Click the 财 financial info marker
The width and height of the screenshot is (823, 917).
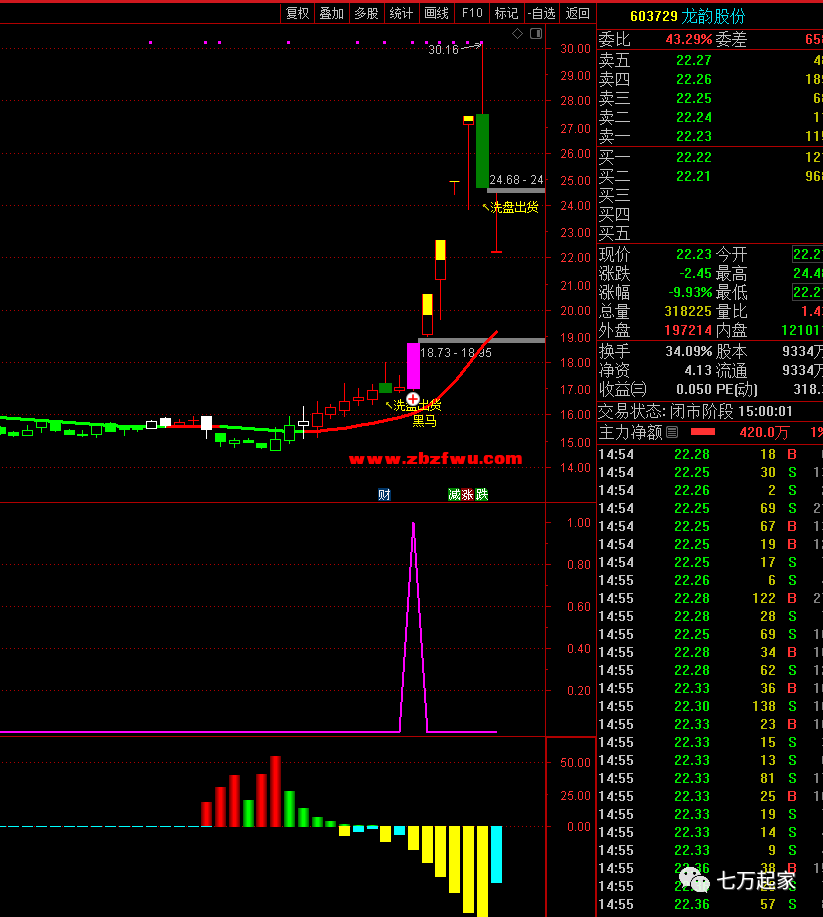384,495
